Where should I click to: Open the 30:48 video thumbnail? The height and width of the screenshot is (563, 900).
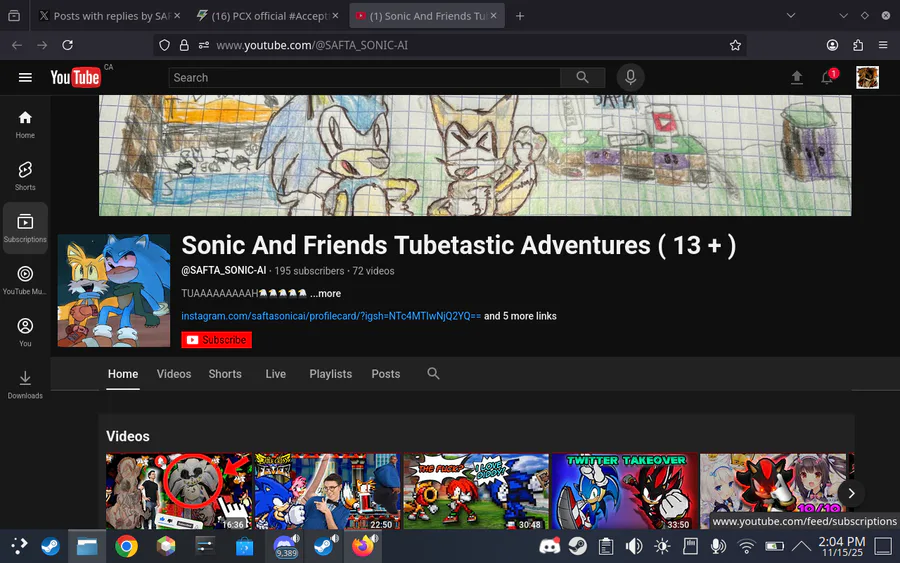pos(476,491)
